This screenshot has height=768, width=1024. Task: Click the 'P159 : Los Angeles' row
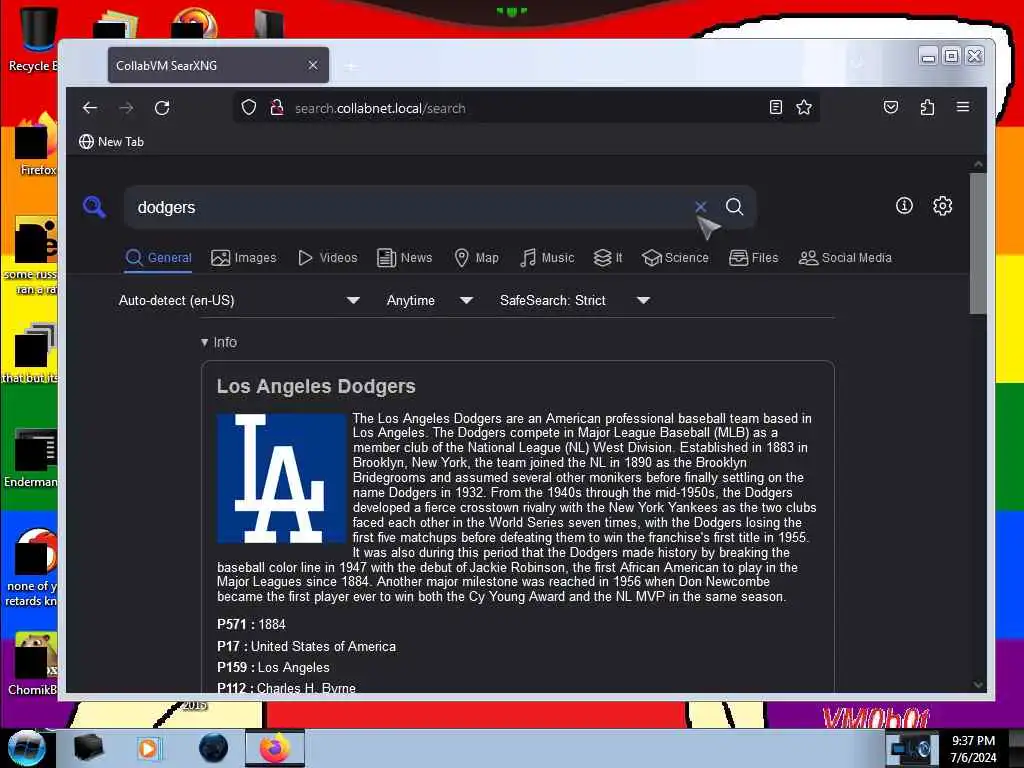pos(273,667)
